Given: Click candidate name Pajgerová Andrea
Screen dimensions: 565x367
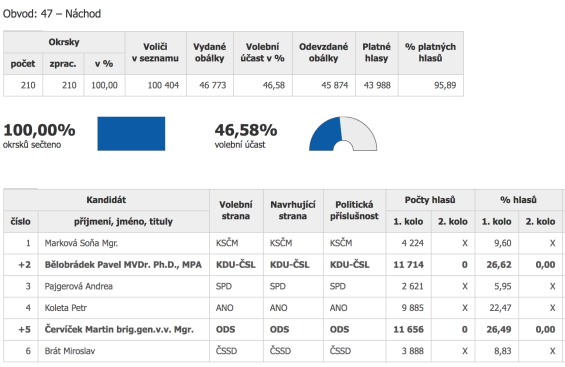Looking at the screenshot, I should [x=79, y=286].
